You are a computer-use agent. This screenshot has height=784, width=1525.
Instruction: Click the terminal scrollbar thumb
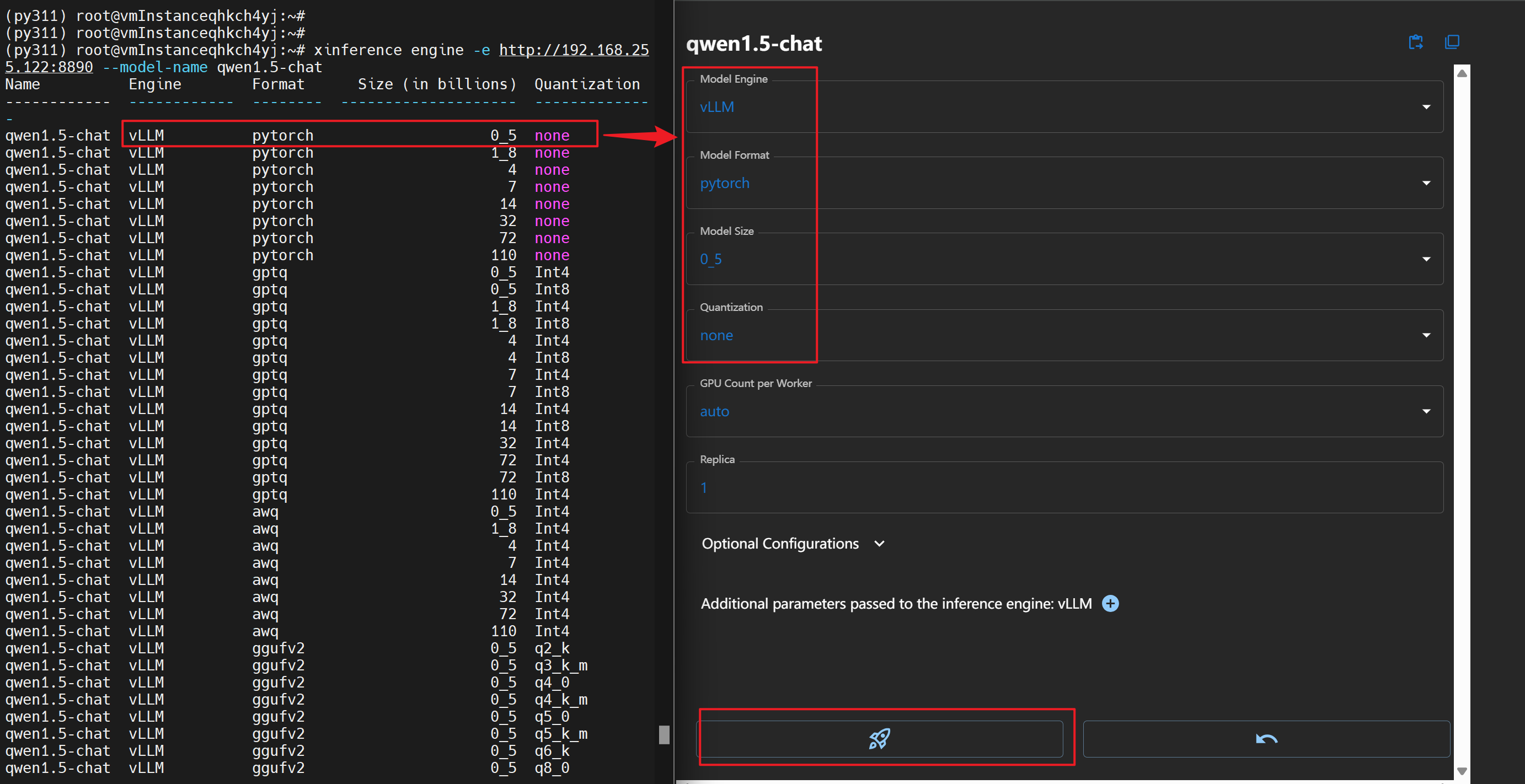click(x=664, y=734)
